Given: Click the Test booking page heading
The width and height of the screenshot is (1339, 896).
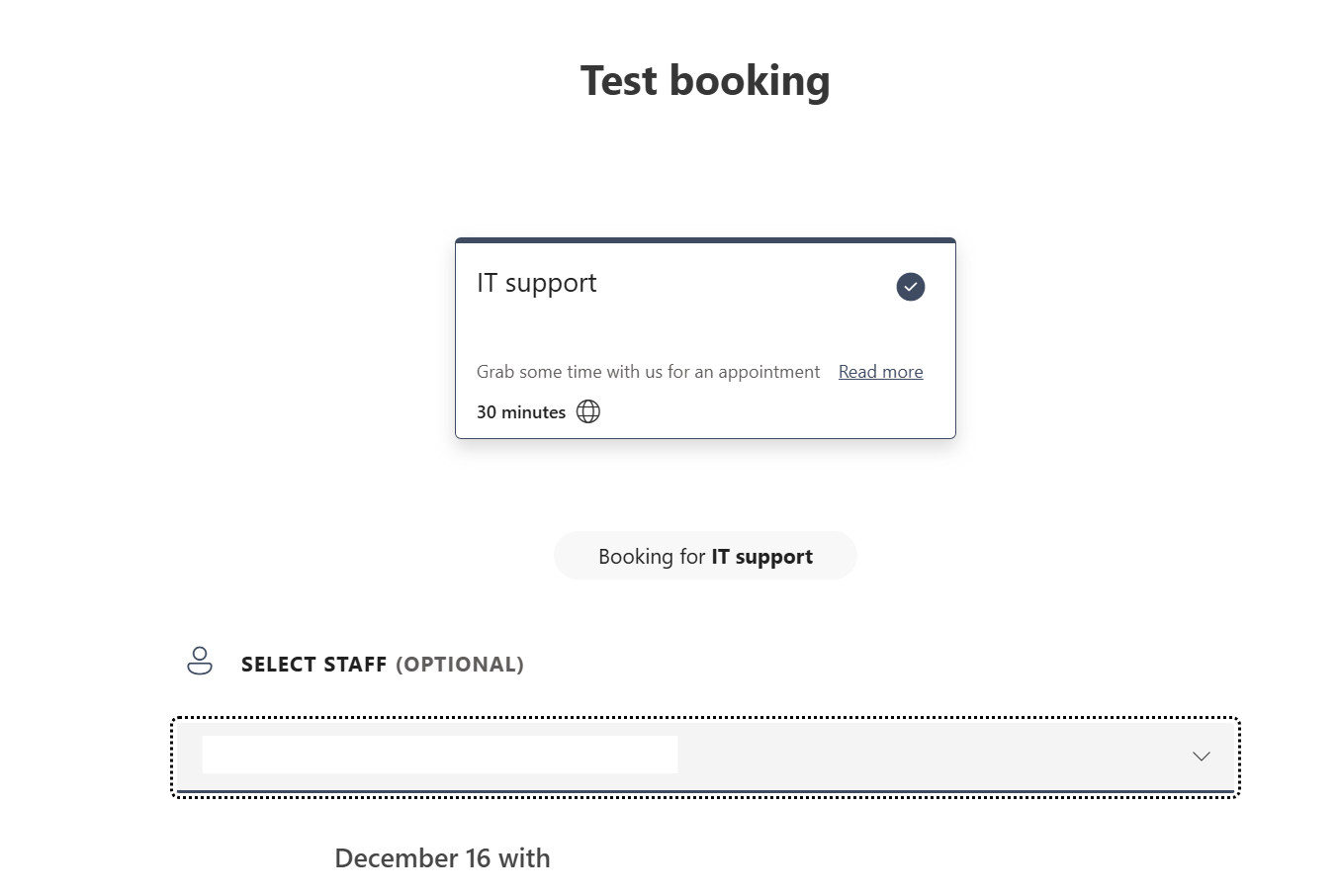Looking at the screenshot, I should pyautogui.click(x=704, y=81).
